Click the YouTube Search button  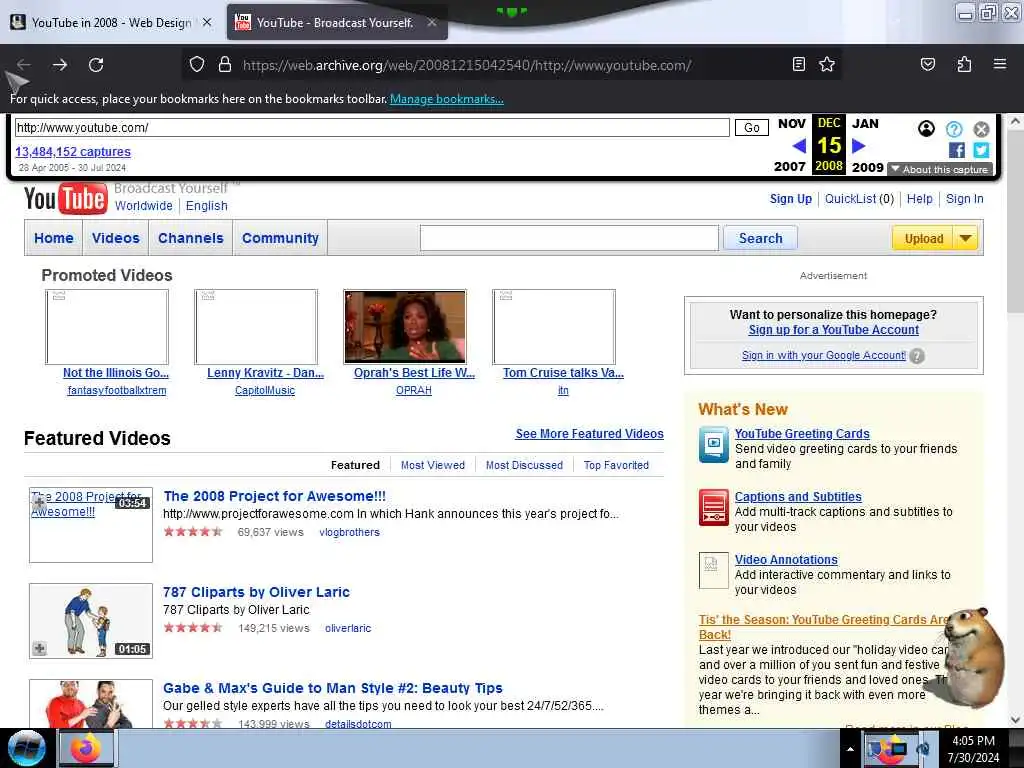tap(760, 238)
